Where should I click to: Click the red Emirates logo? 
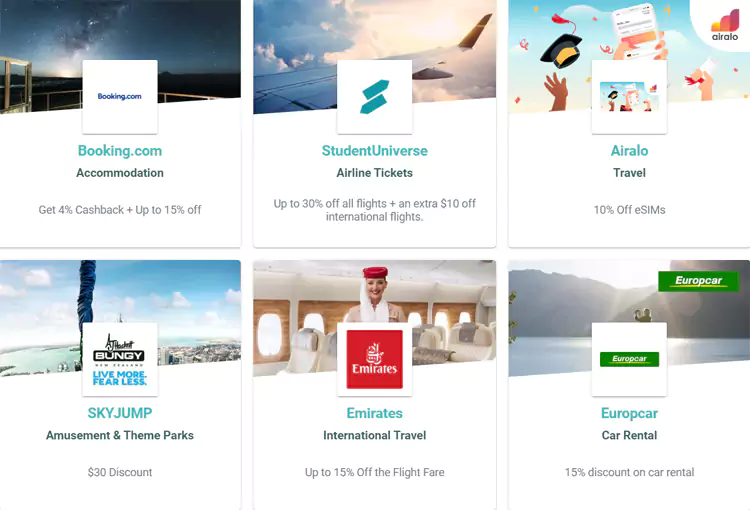coord(375,359)
